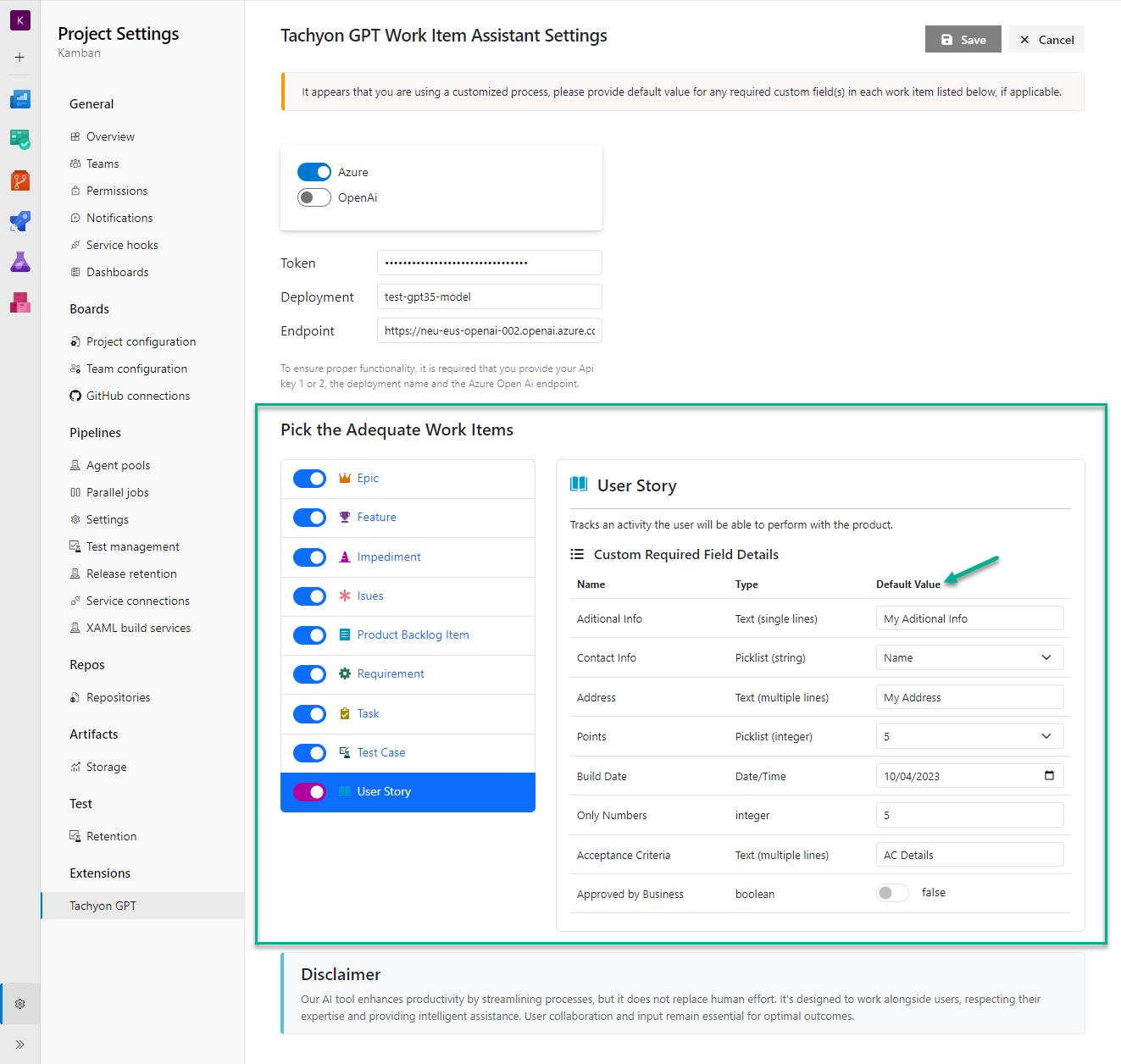
Task: Click the Product Backlog Item icon
Action: [x=344, y=635]
